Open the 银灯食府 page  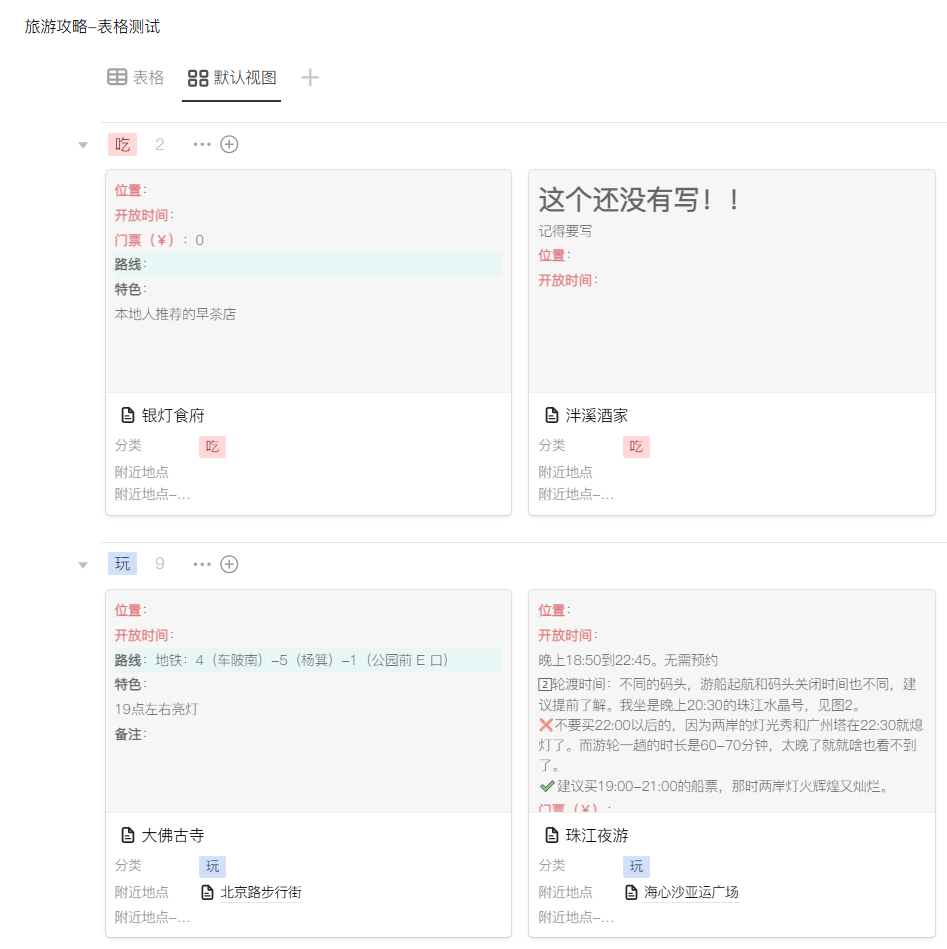coord(172,416)
